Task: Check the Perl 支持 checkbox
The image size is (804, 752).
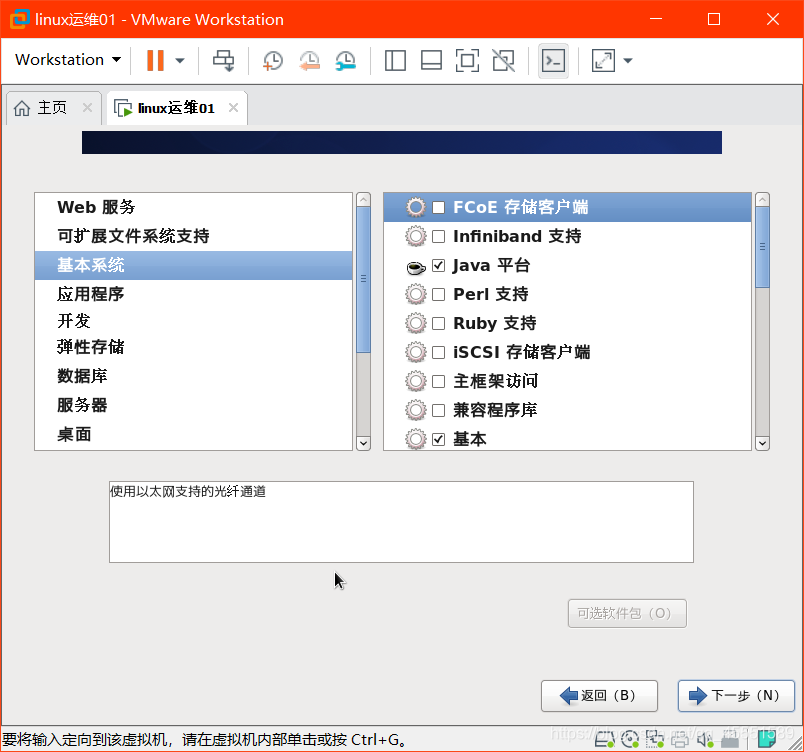Action: click(x=438, y=294)
